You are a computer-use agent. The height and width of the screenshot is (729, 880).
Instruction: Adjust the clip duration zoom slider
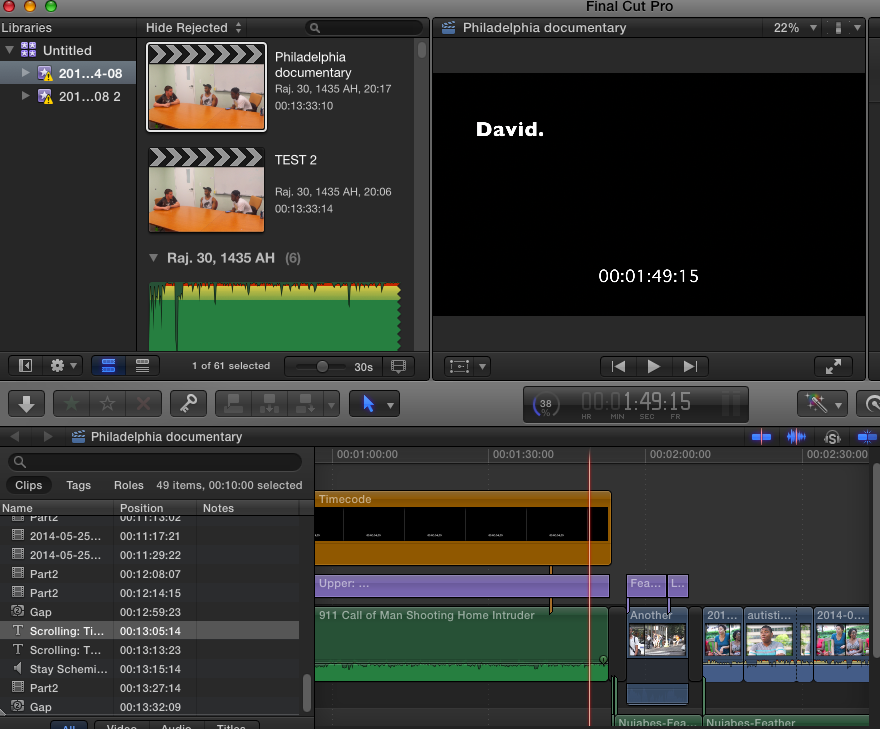click(322, 367)
